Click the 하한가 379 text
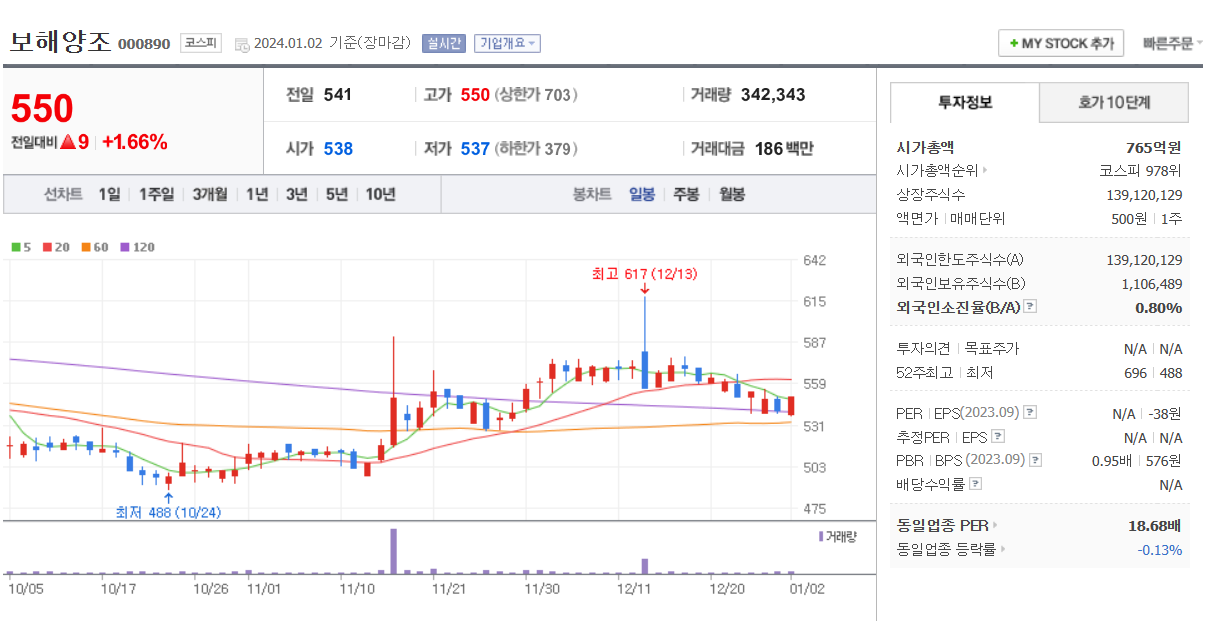 (537, 149)
